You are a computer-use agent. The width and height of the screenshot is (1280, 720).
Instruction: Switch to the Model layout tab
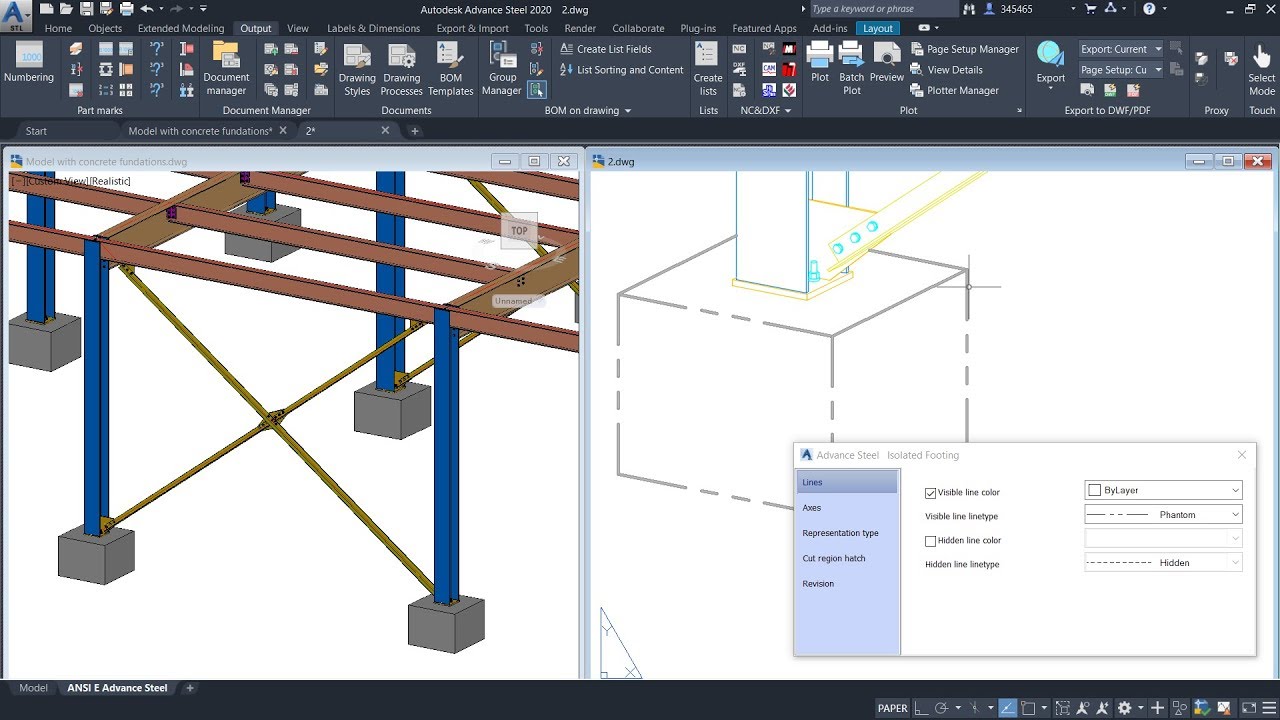[34, 688]
